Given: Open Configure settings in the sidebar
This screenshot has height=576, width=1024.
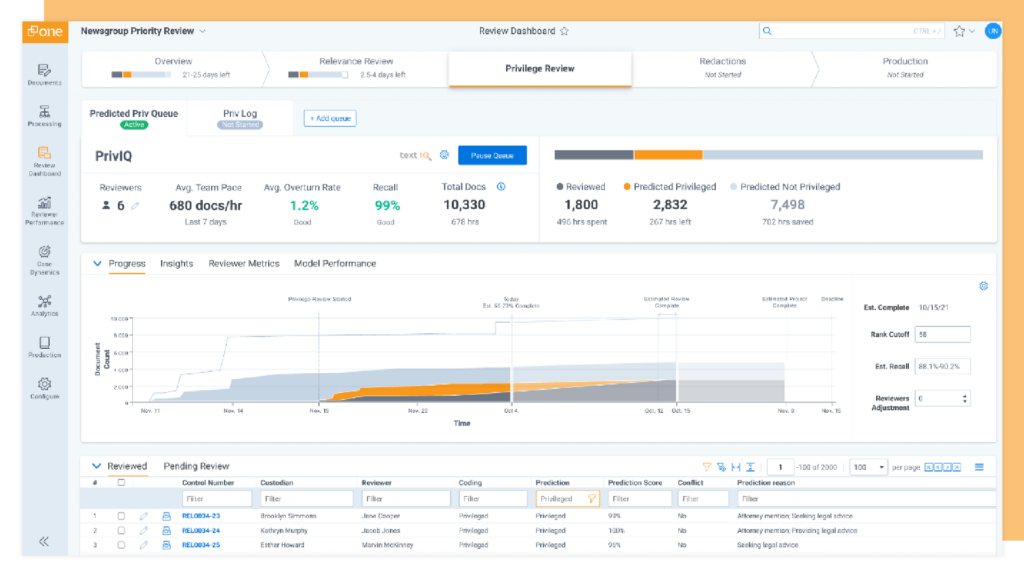Looking at the screenshot, I should 44,388.
